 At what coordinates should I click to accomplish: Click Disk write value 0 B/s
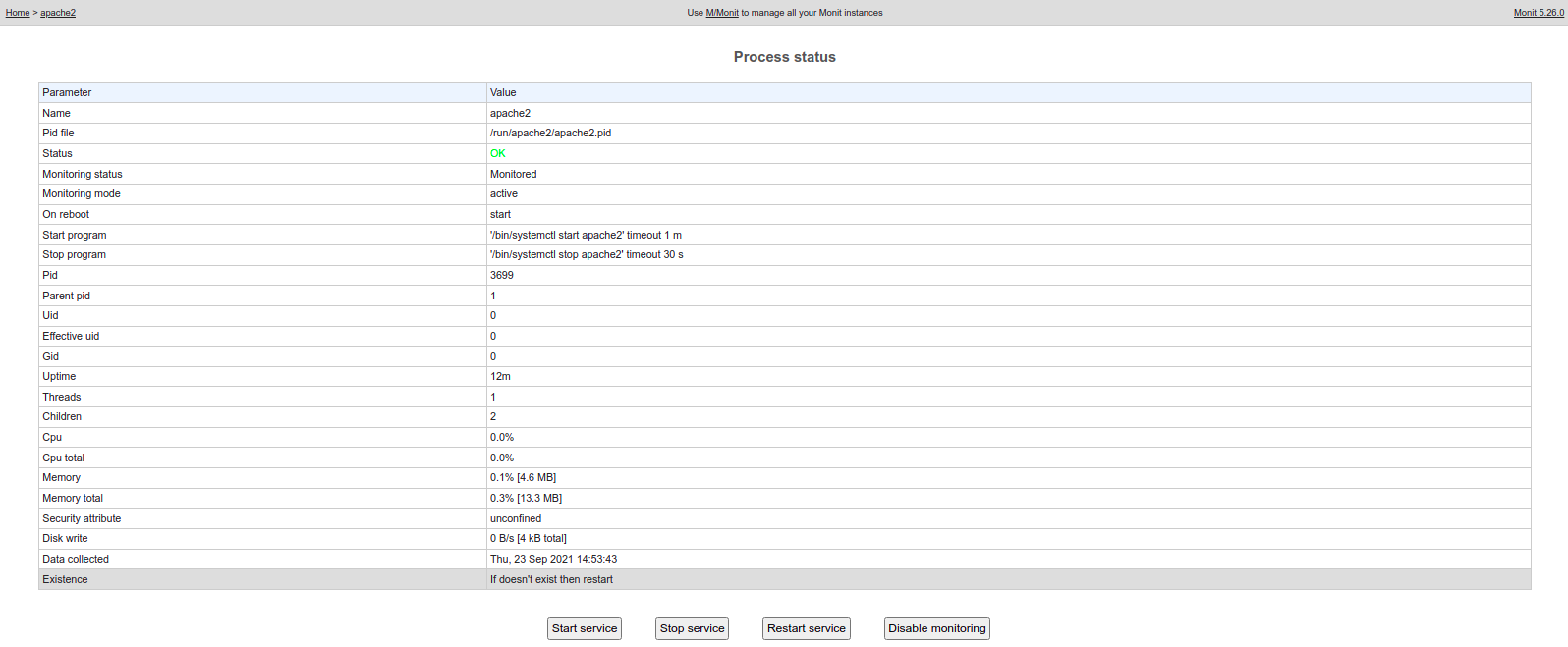pos(529,538)
